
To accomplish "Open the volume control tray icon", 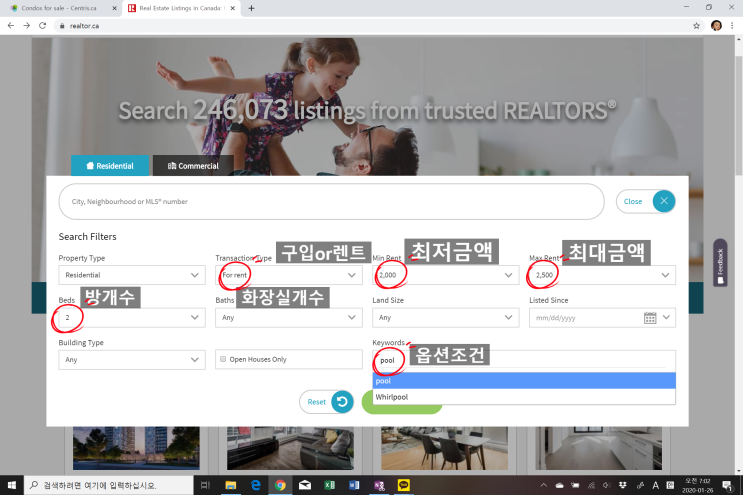I will (607, 485).
